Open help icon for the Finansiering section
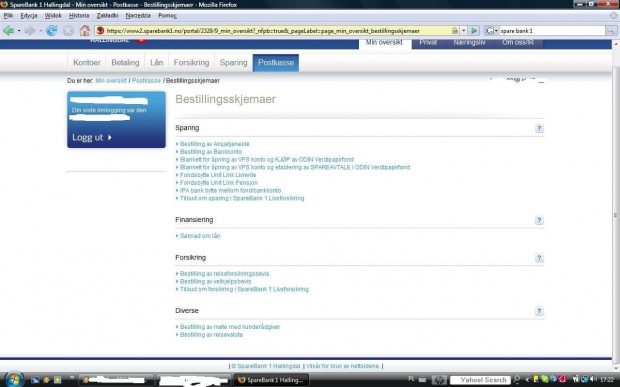The height and width of the screenshot is (387, 620). 539,220
